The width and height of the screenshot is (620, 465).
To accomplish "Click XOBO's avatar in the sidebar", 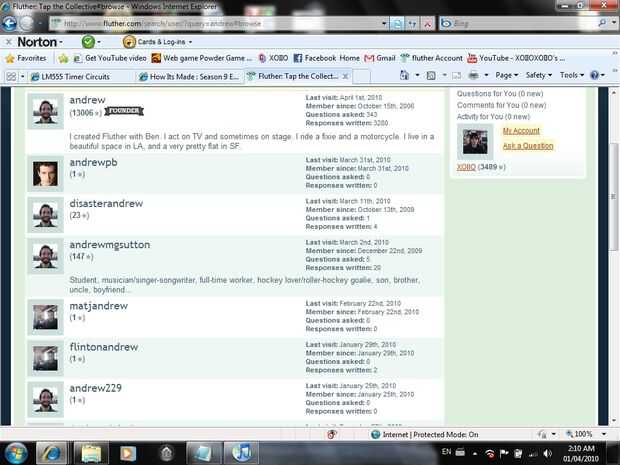I will pos(475,142).
